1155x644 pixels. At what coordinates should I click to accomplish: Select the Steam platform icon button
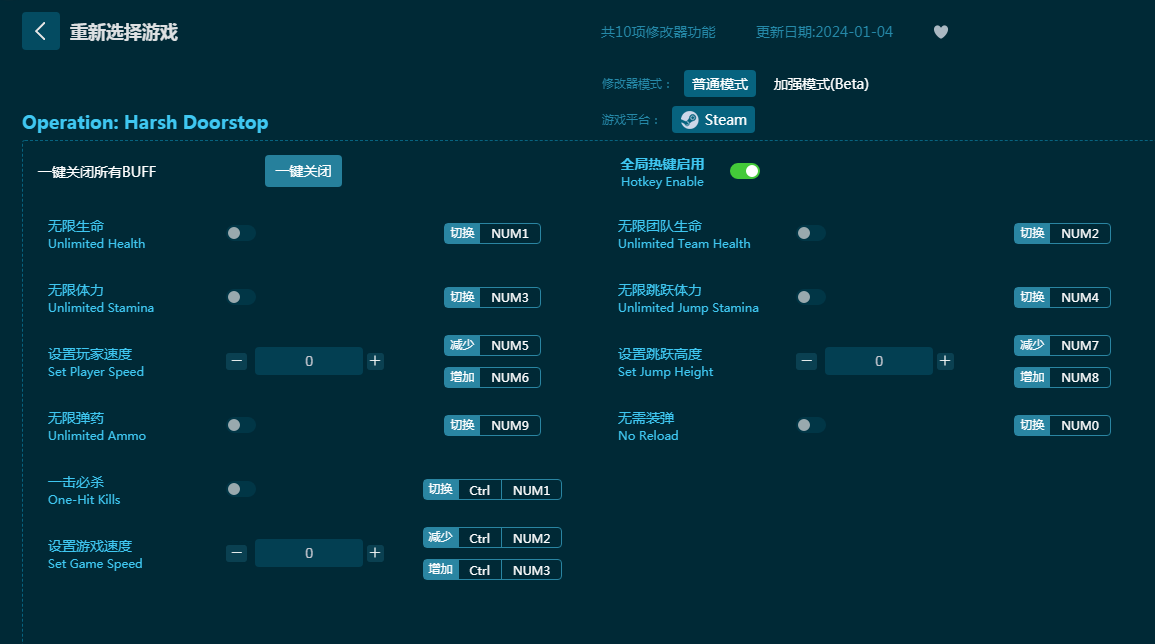713,120
